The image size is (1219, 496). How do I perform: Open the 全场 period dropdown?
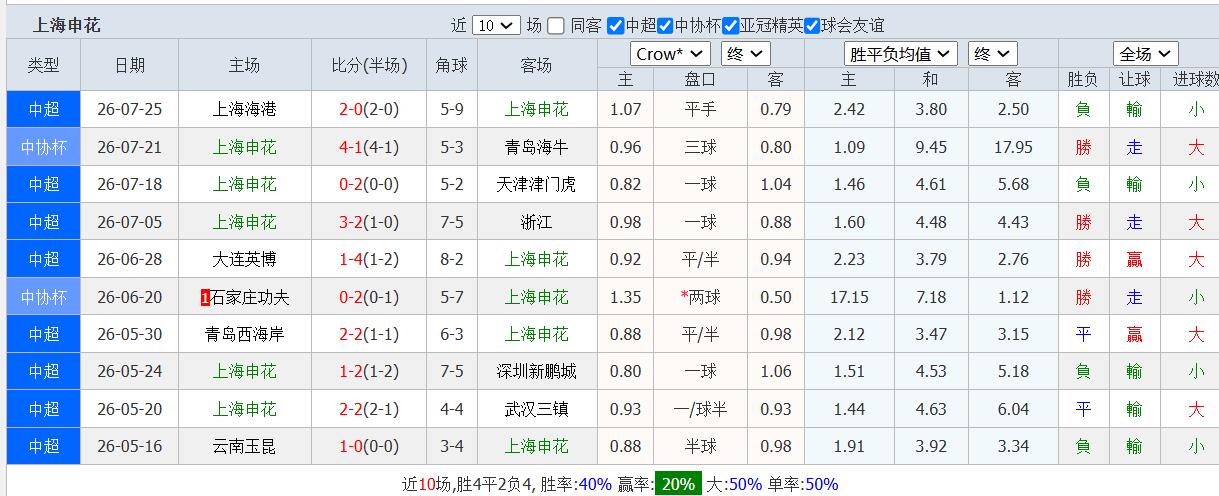[x=1145, y=54]
